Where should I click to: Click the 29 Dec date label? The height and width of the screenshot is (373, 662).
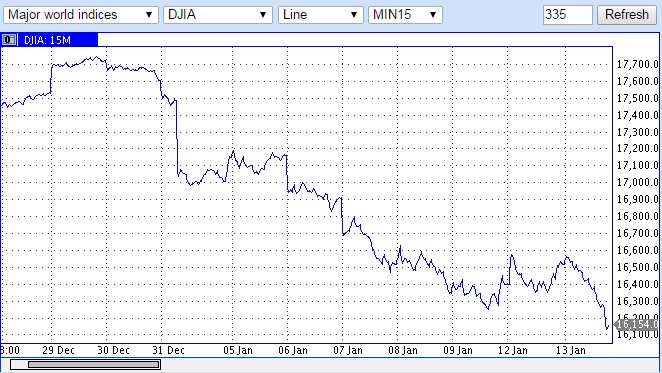[x=58, y=351]
